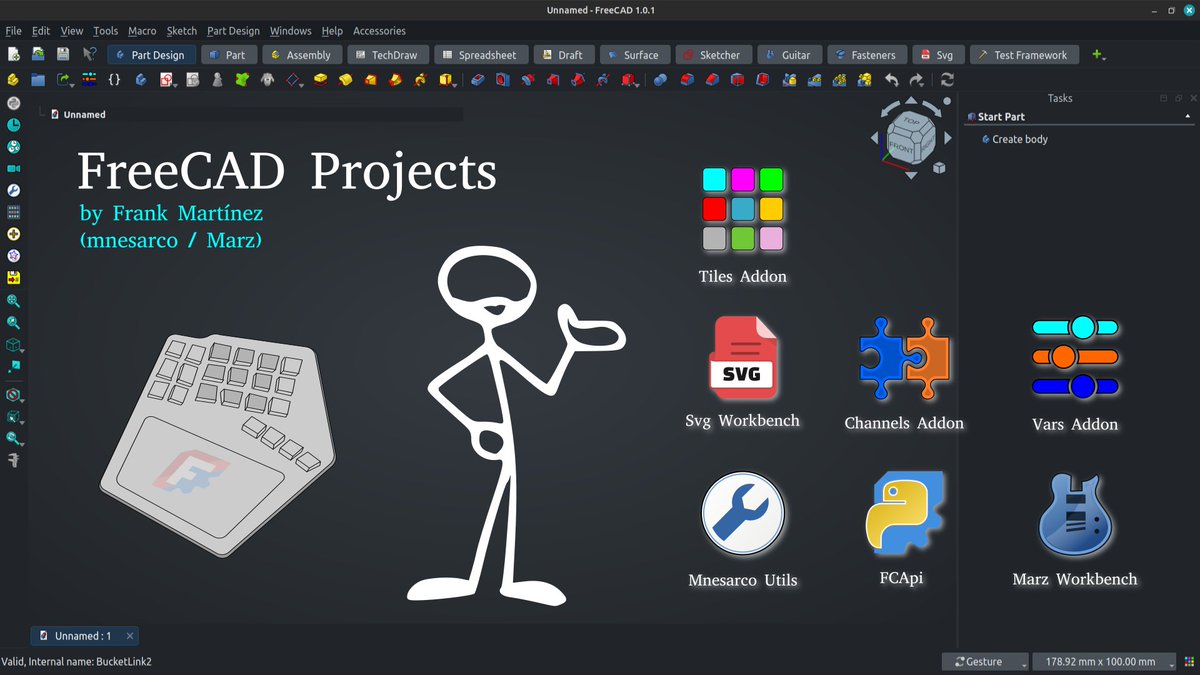The image size is (1200, 675).
Task: Open the draw style dropdown in sidebar
Action: pos(21,399)
